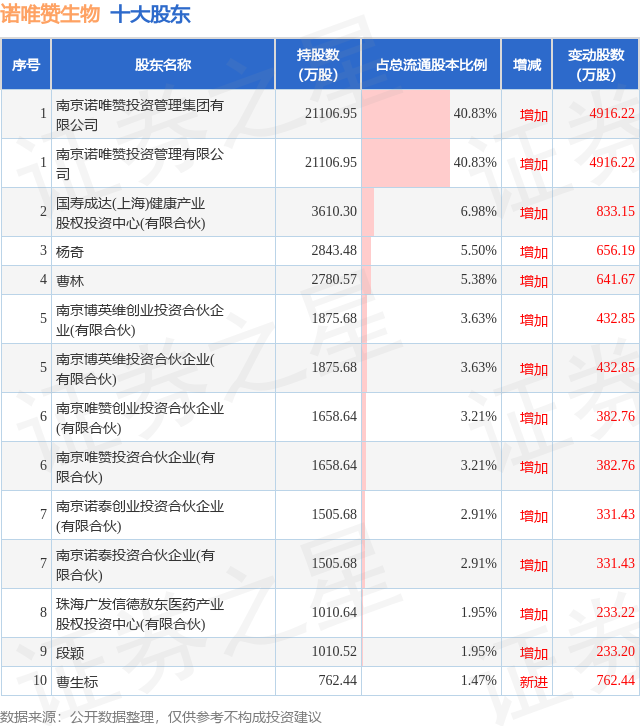
Task: Click the 变动股数(万股) column header
Action: coord(596,64)
